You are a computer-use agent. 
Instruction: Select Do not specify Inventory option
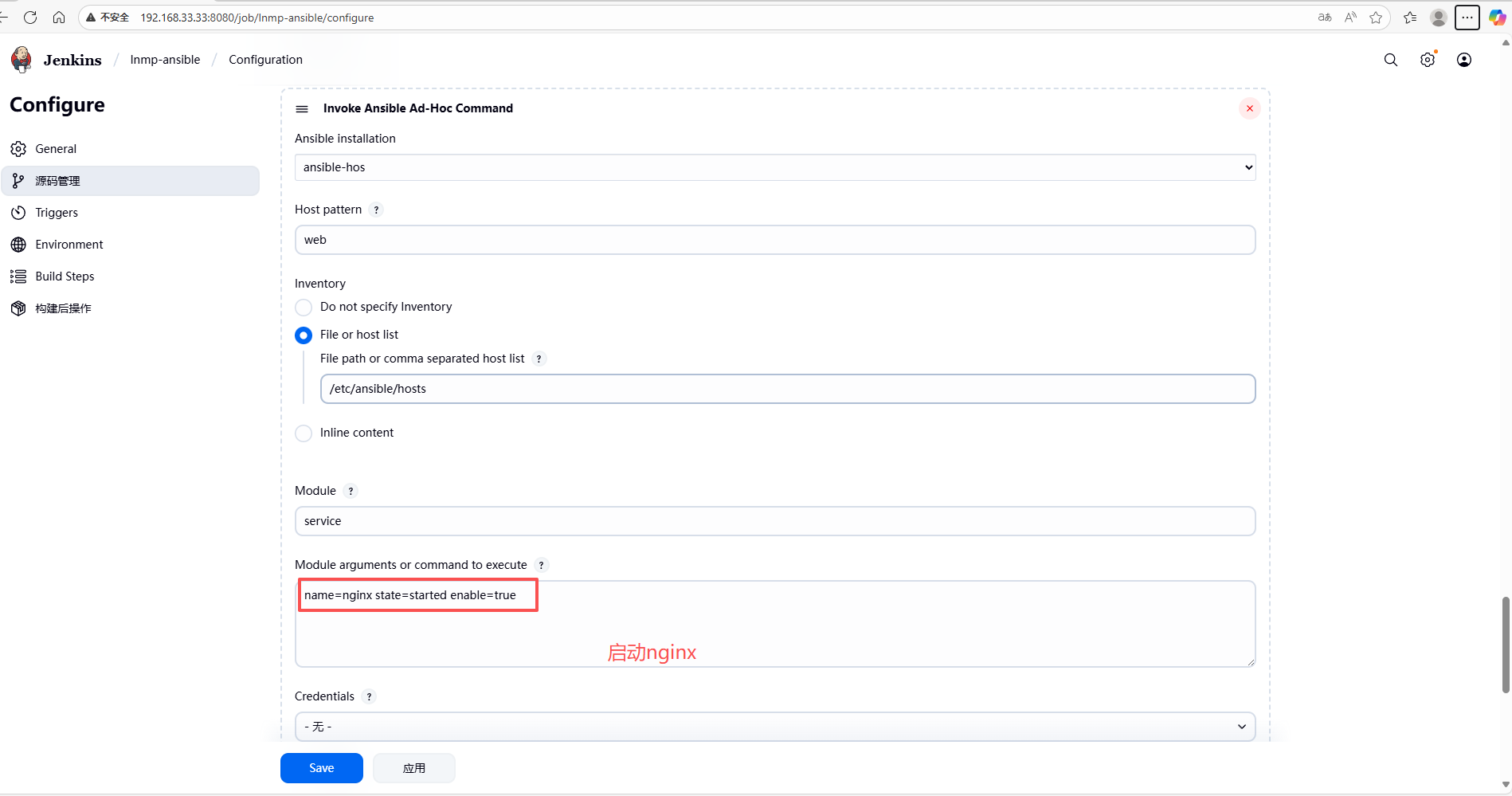click(x=304, y=308)
